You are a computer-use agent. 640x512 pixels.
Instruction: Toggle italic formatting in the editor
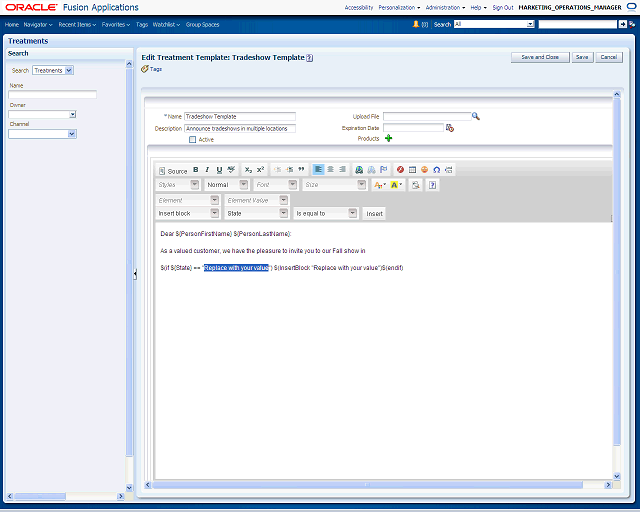(207, 170)
